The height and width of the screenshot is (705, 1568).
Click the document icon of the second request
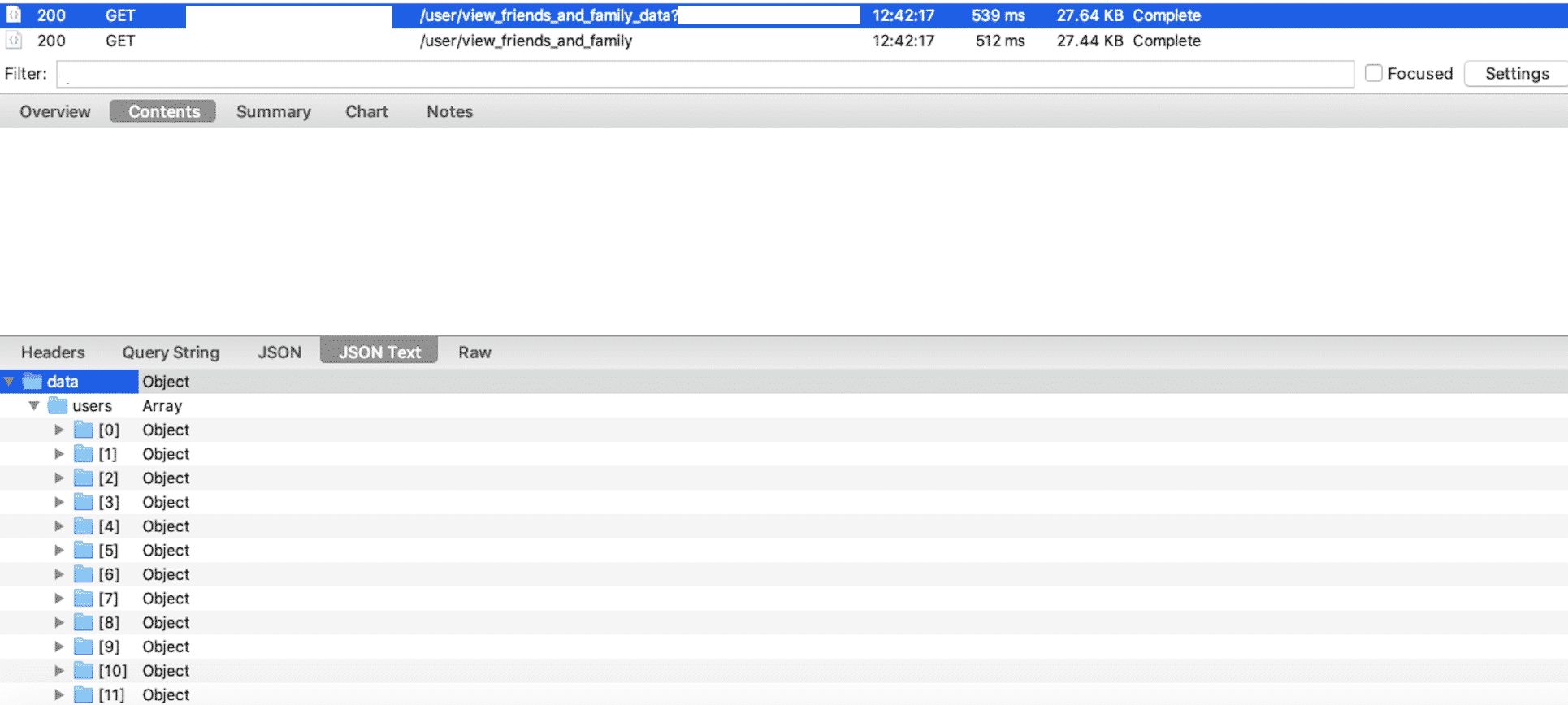pyautogui.click(x=14, y=40)
